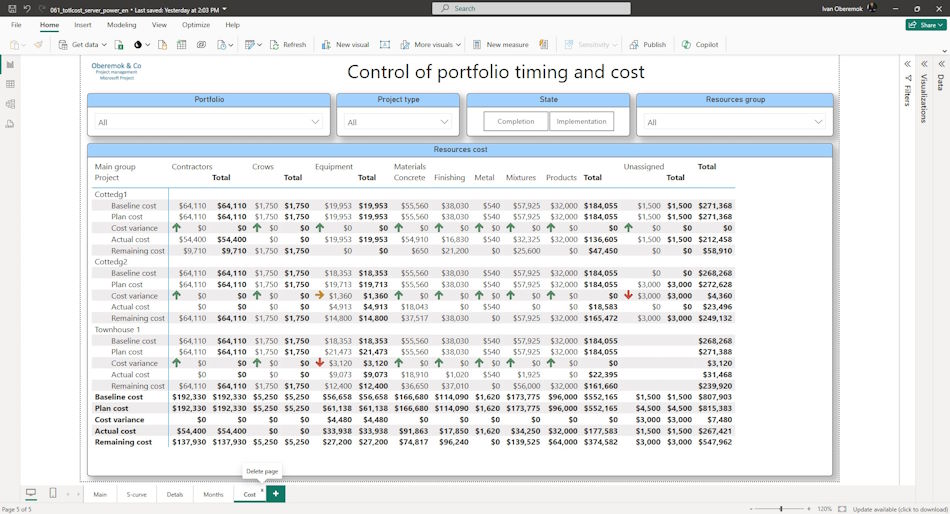
Task: Click the Dataverse icon
Action: click(x=201, y=44)
